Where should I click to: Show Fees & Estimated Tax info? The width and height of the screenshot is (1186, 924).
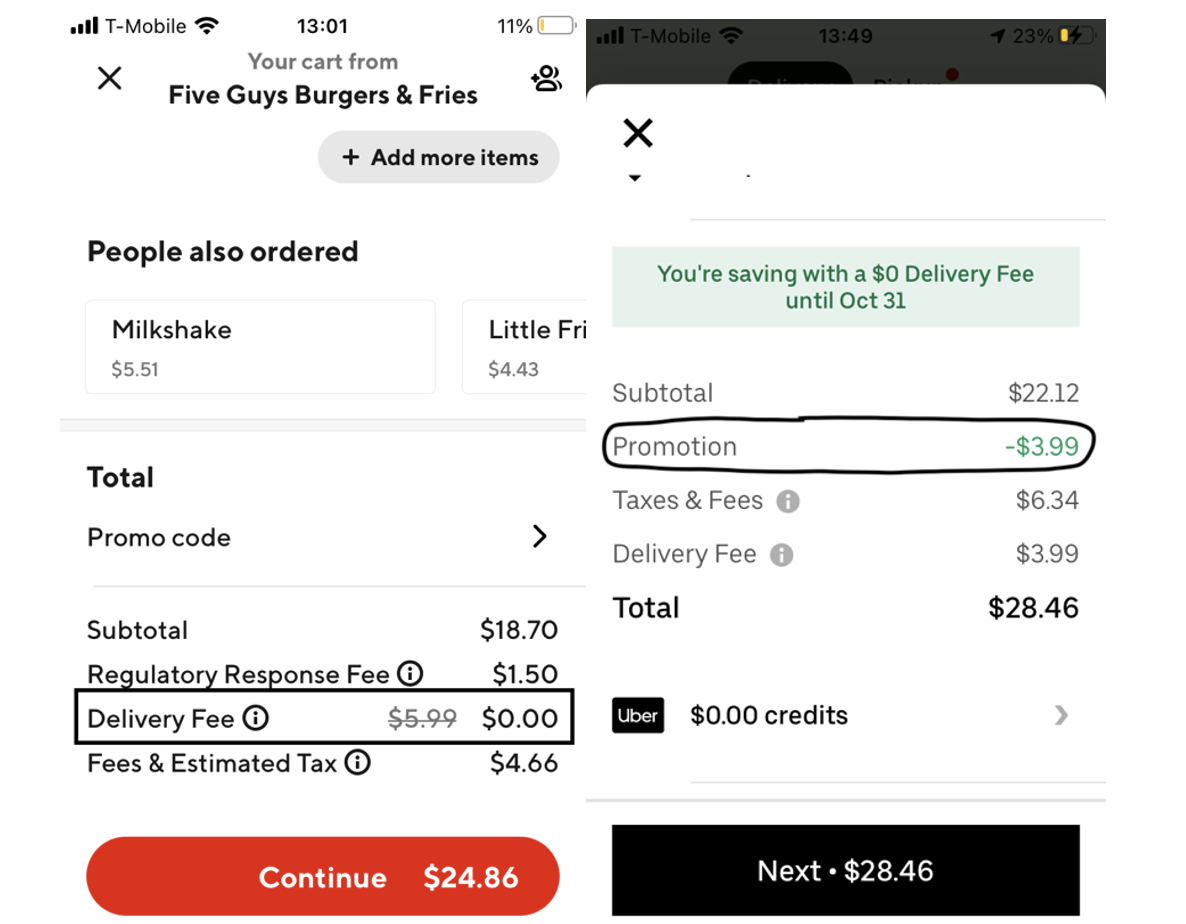(357, 763)
